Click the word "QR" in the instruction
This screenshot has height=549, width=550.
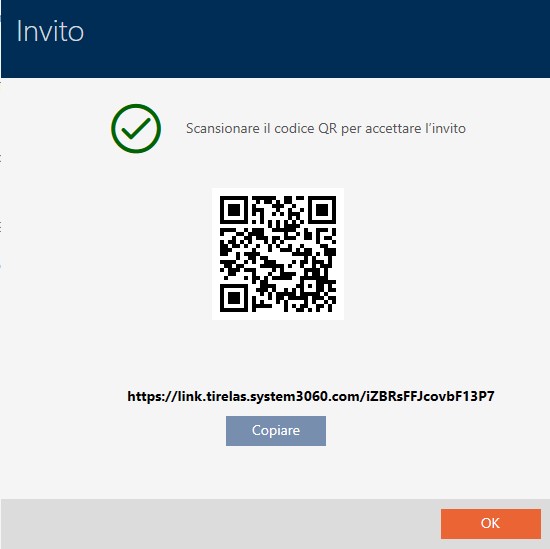click(328, 128)
